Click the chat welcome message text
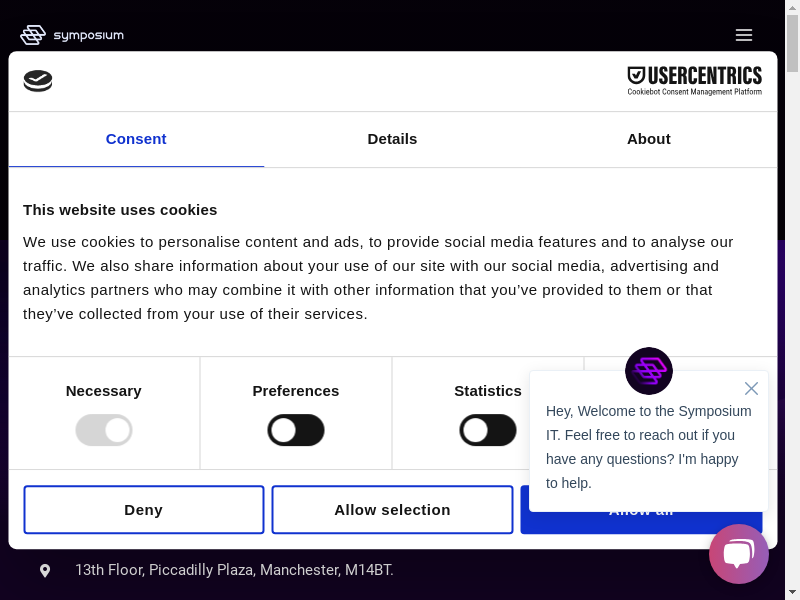The width and height of the screenshot is (800, 600). tap(648, 447)
